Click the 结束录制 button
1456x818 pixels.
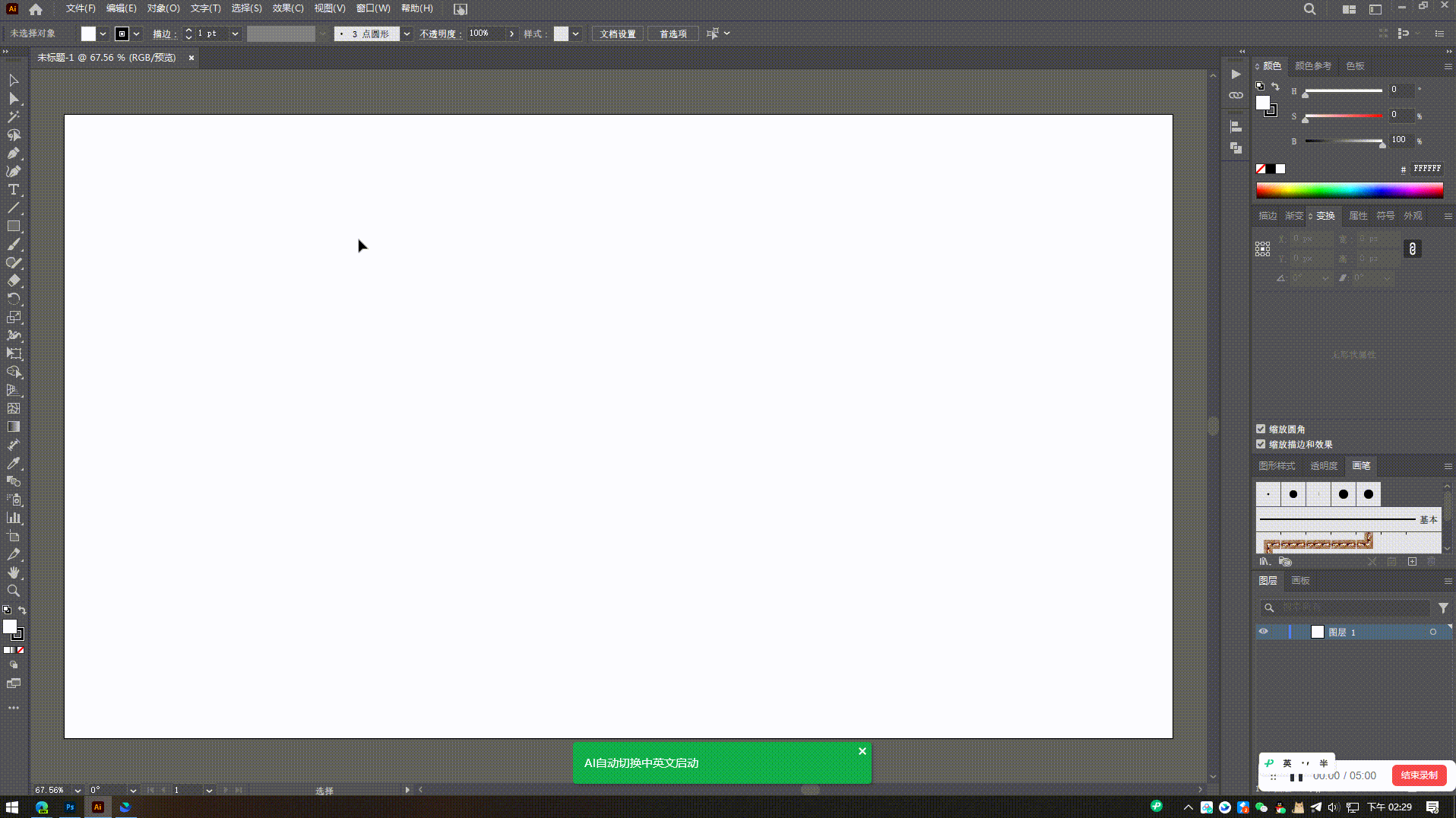1419,775
